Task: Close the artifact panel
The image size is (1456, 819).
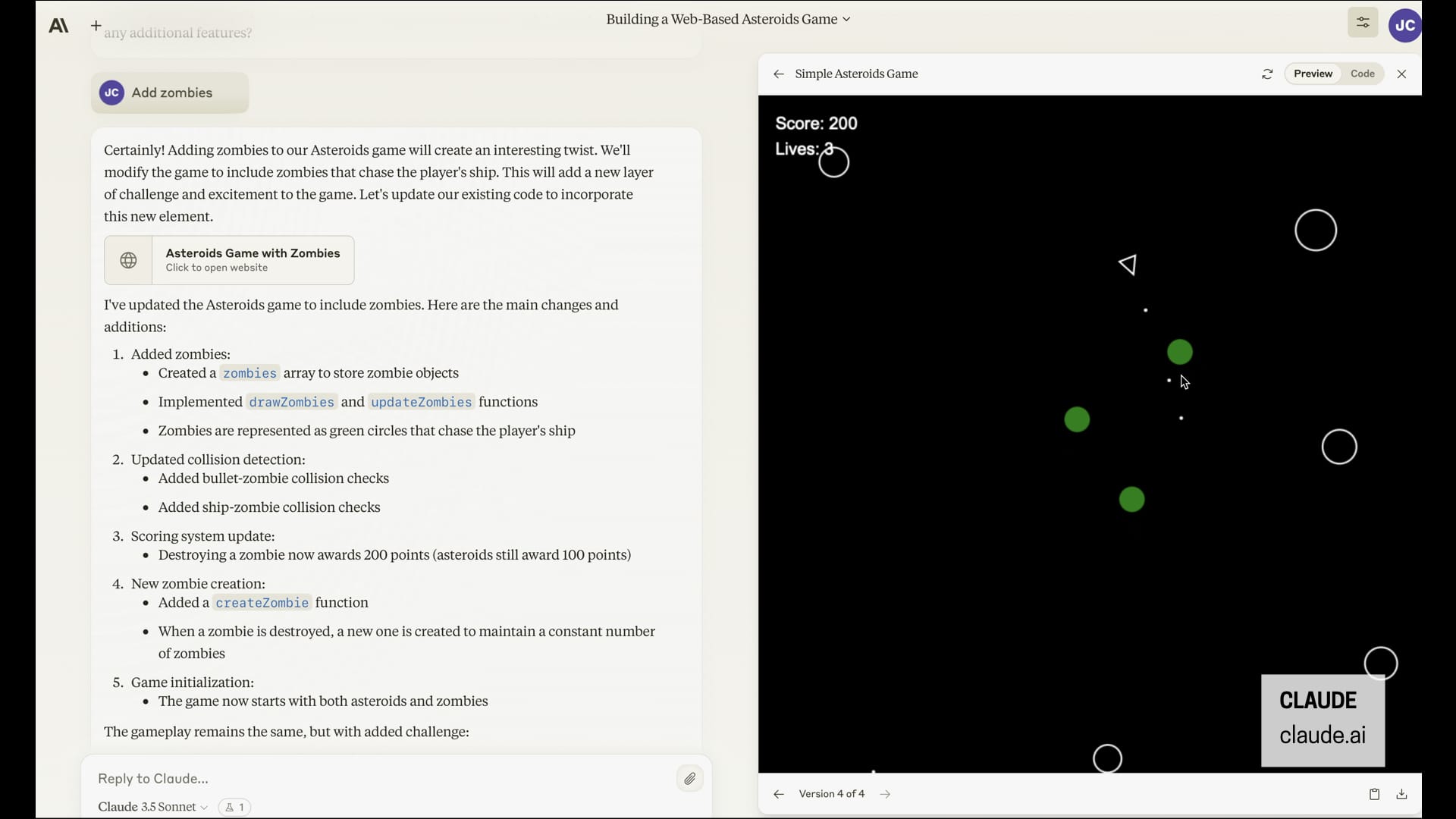Action: coord(1401,74)
